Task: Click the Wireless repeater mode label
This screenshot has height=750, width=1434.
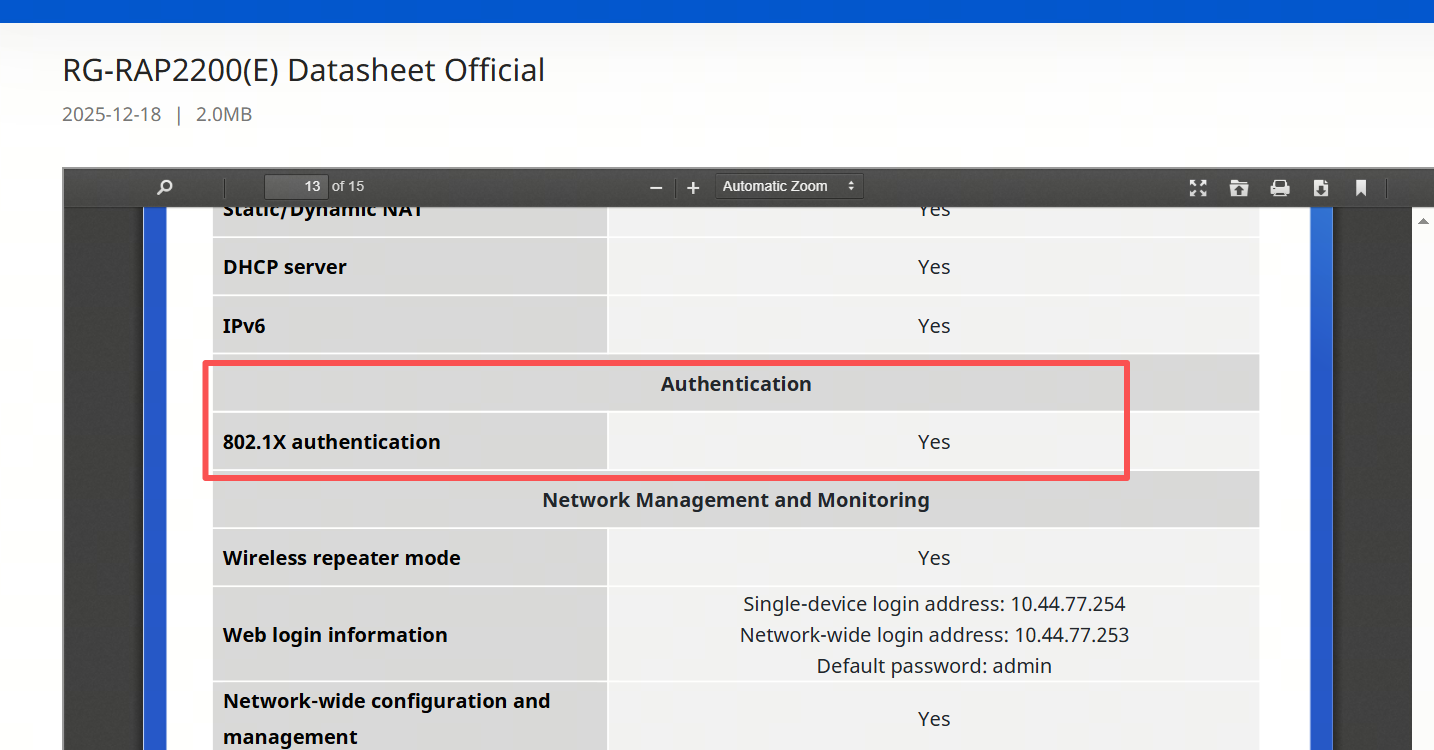Action: tap(341, 558)
